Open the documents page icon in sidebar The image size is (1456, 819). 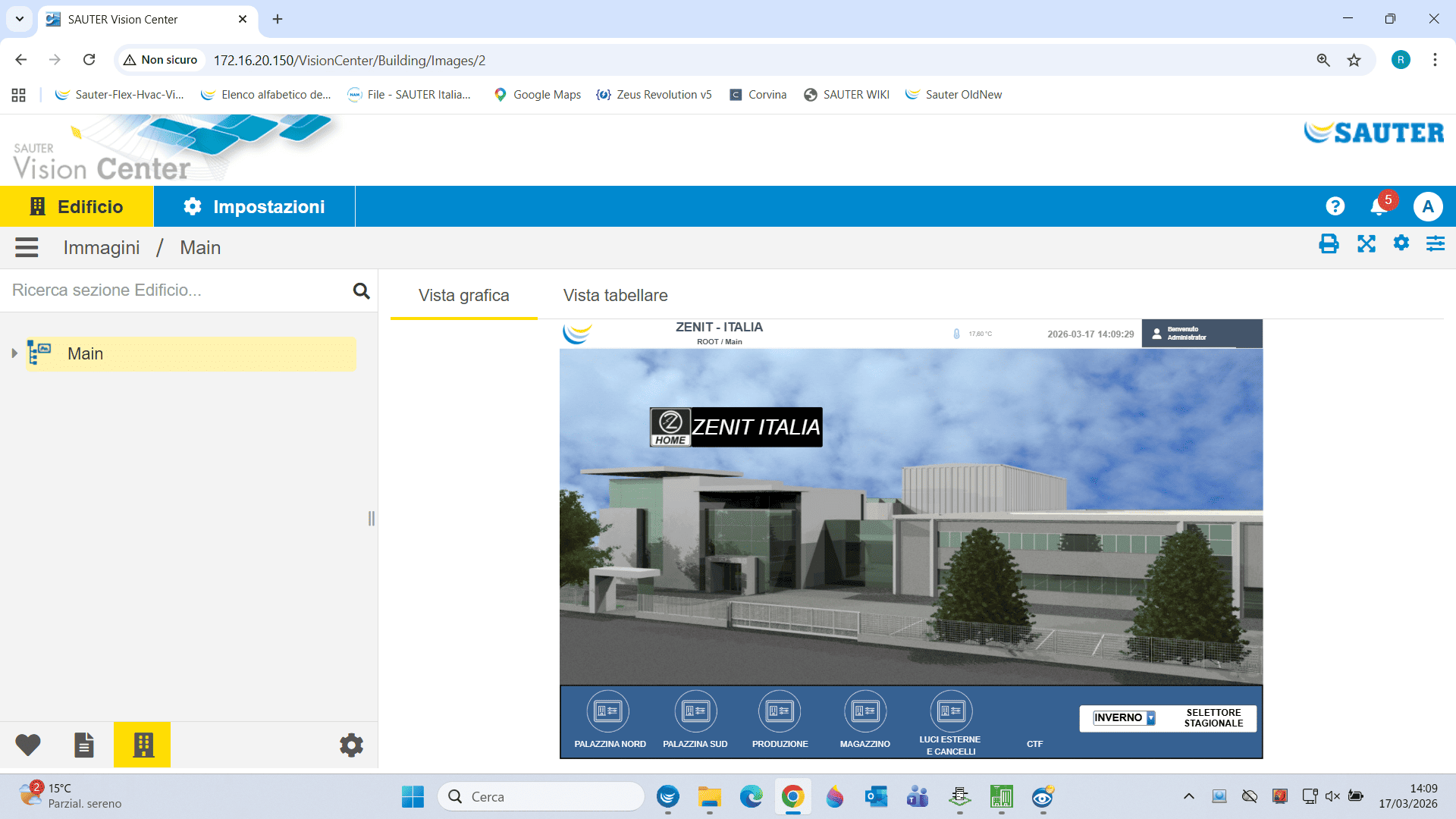pyautogui.click(x=84, y=745)
